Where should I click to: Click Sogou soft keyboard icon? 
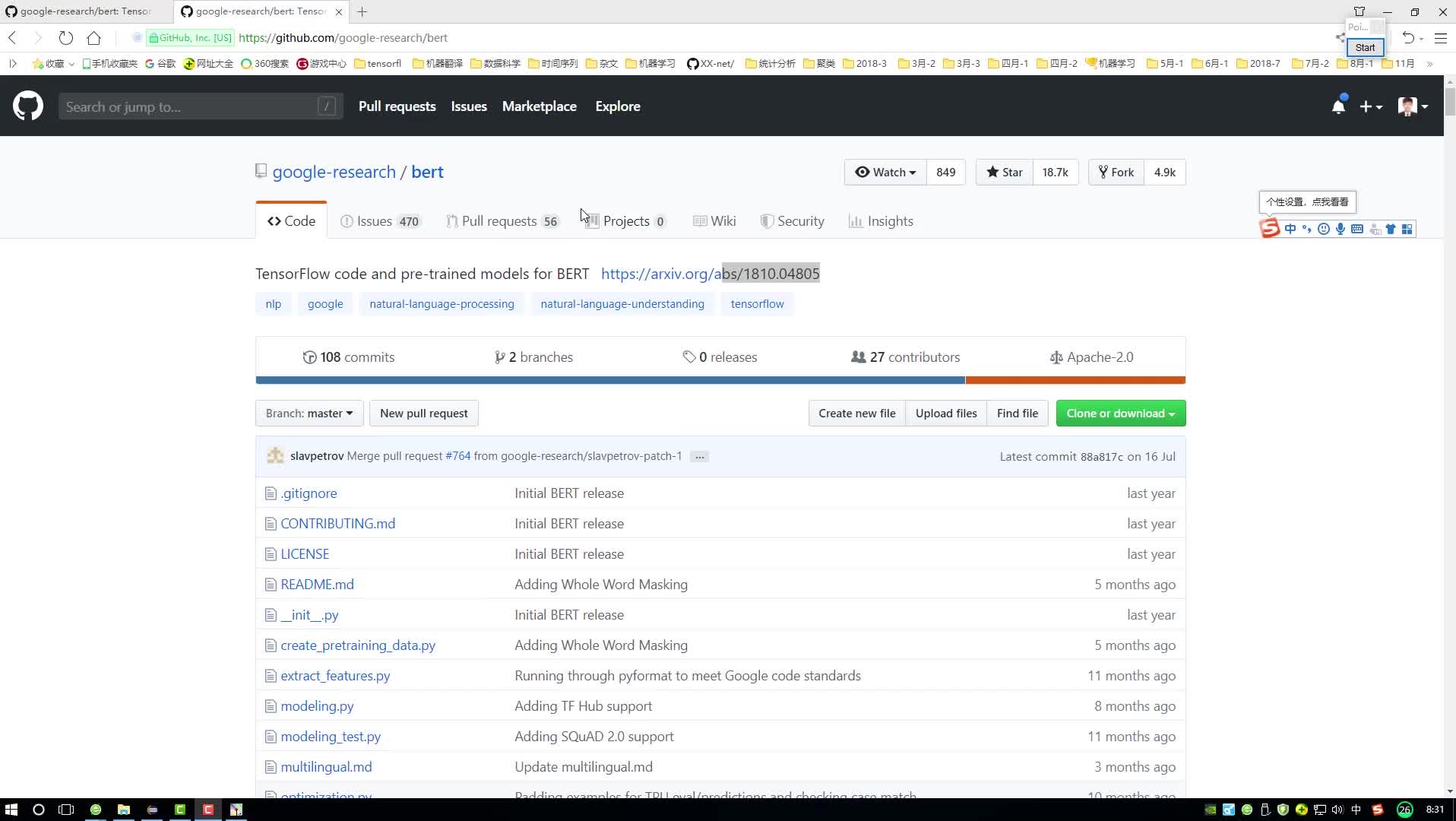click(x=1357, y=229)
